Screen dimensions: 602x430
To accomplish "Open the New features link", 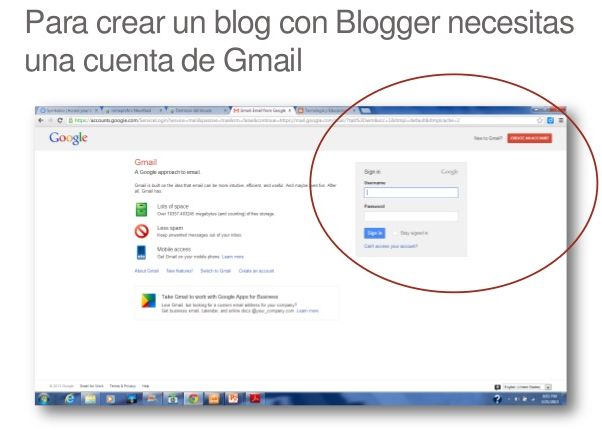I will (179, 271).
